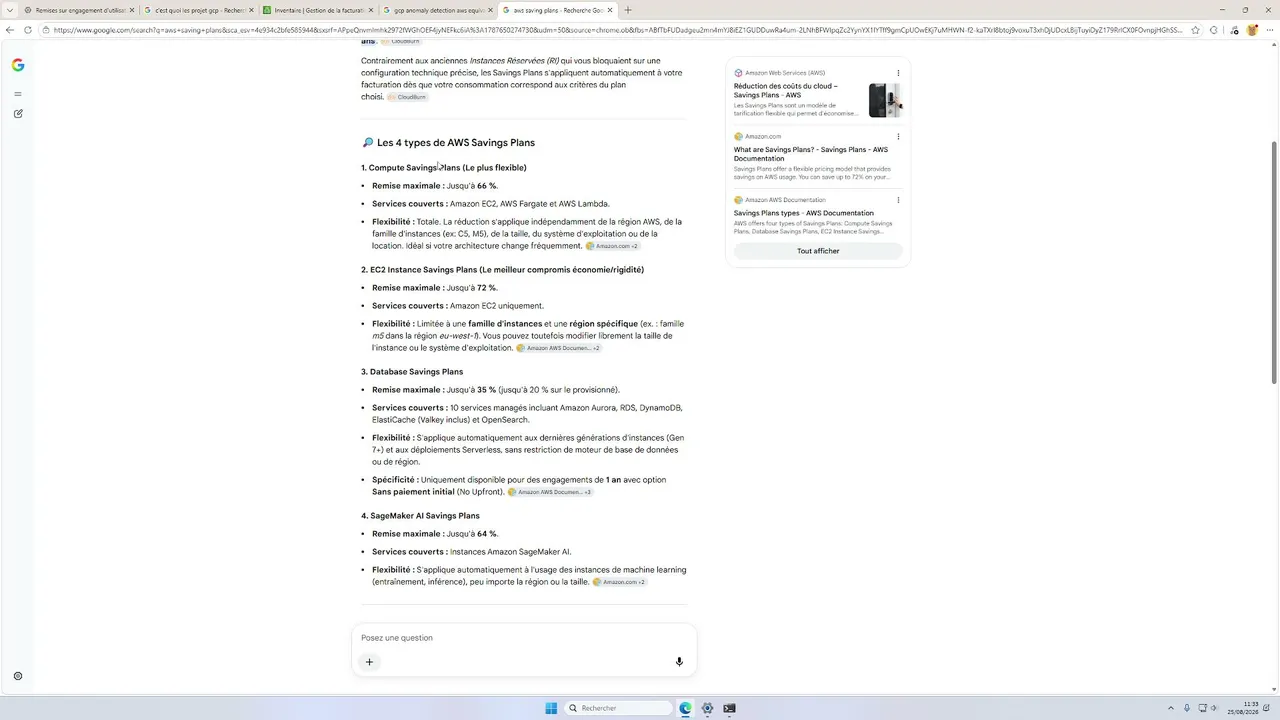Click the 'Amazon Web Services (AWS)' source name
The height and width of the screenshot is (720, 1280).
tap(785, 73)
